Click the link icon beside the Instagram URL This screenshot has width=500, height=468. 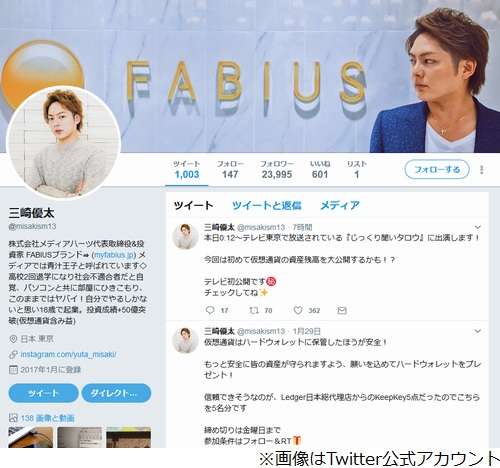[x=13, y=354]
